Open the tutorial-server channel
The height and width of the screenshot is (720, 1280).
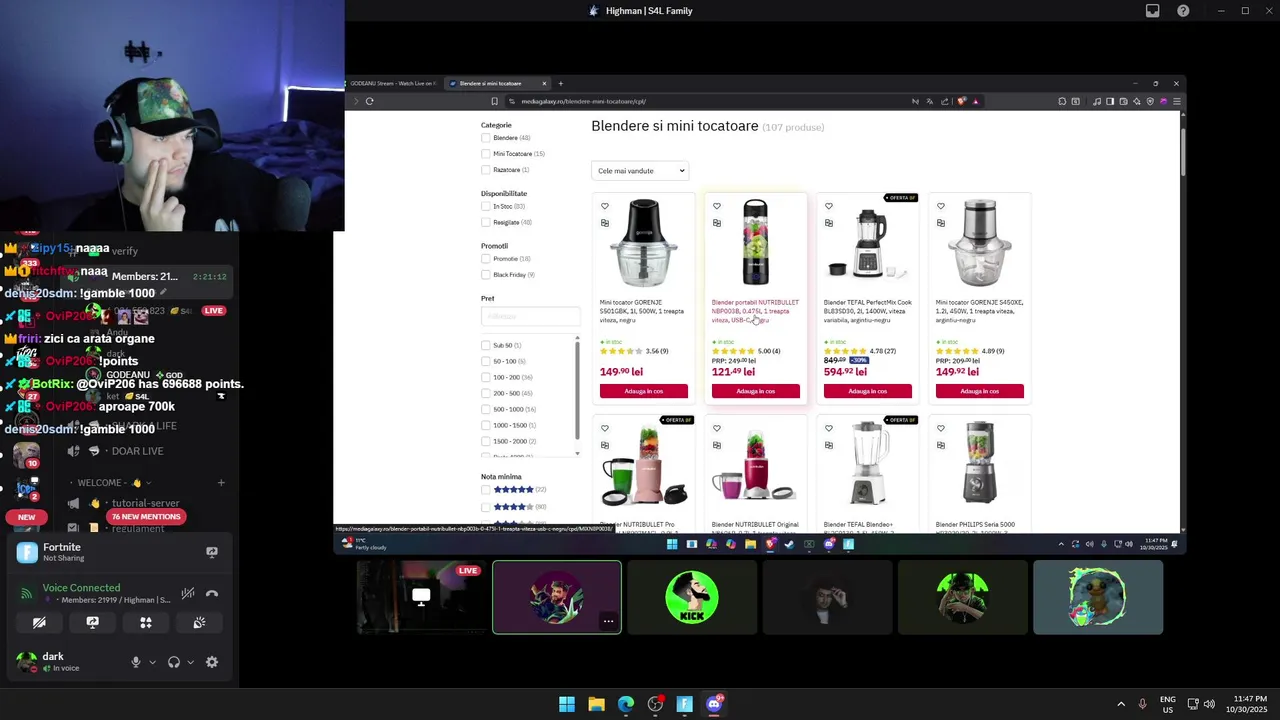[145, 503]
